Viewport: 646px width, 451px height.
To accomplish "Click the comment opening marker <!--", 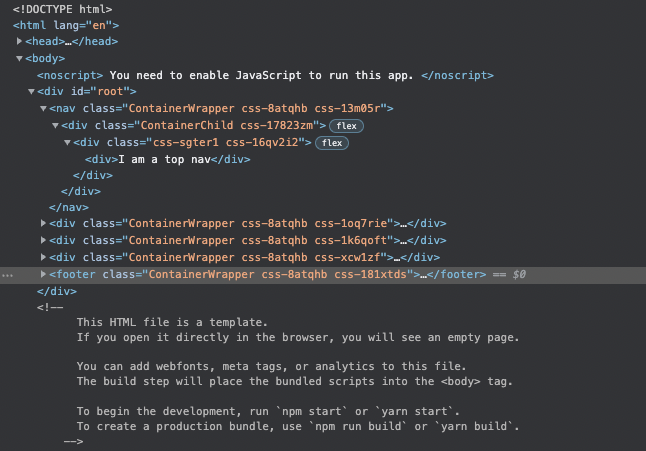I will point(50,307).
